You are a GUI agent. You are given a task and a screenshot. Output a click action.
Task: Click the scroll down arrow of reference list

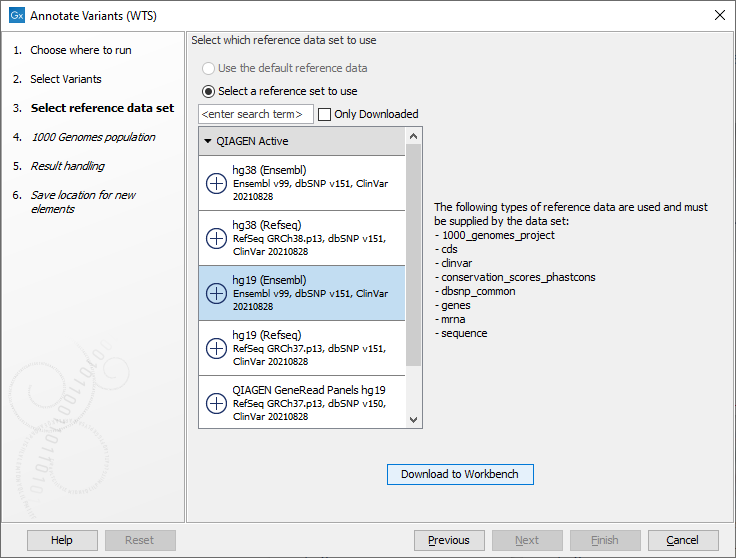[413, 420]
